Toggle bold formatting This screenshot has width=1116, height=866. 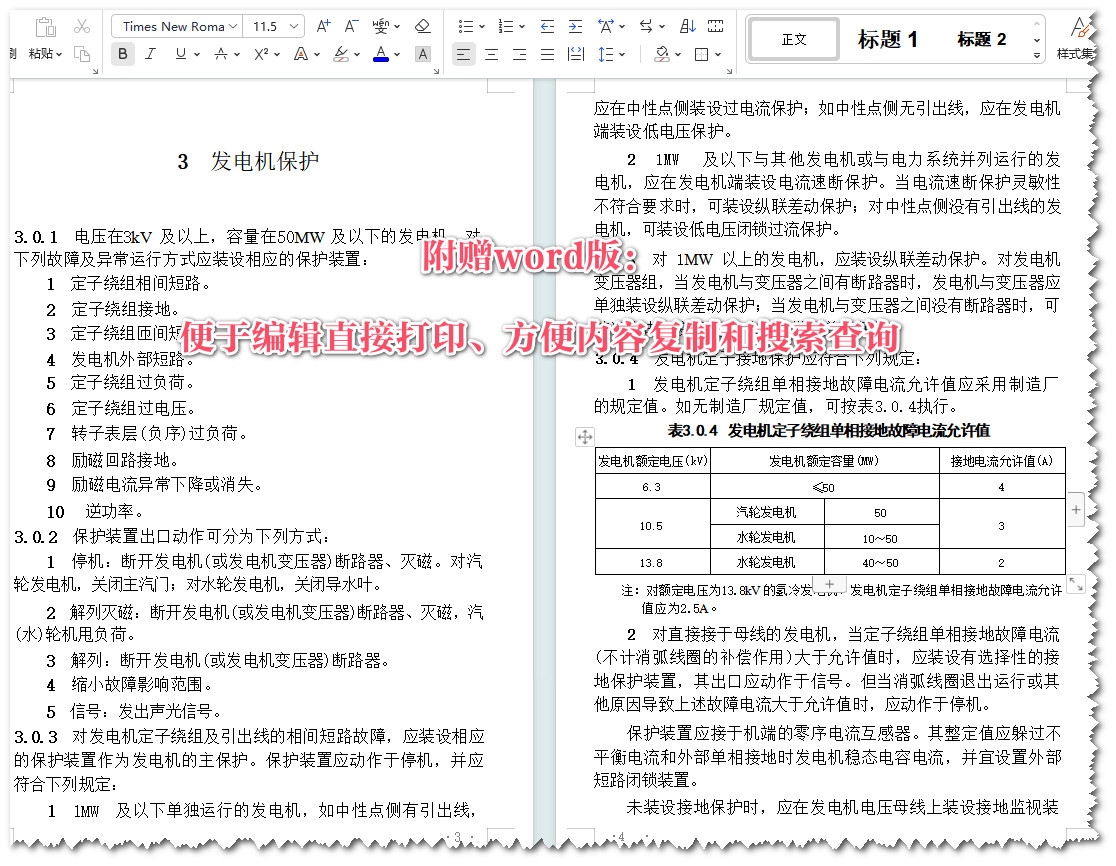click(x=121, y=55)
